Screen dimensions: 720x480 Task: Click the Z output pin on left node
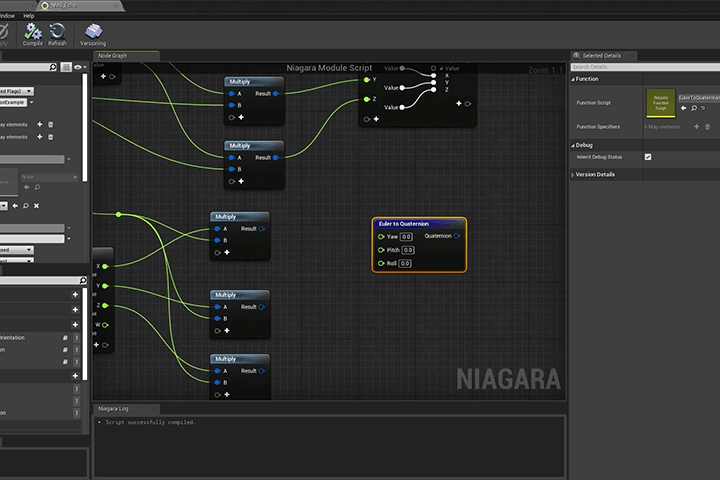click(x=105, y=305)
